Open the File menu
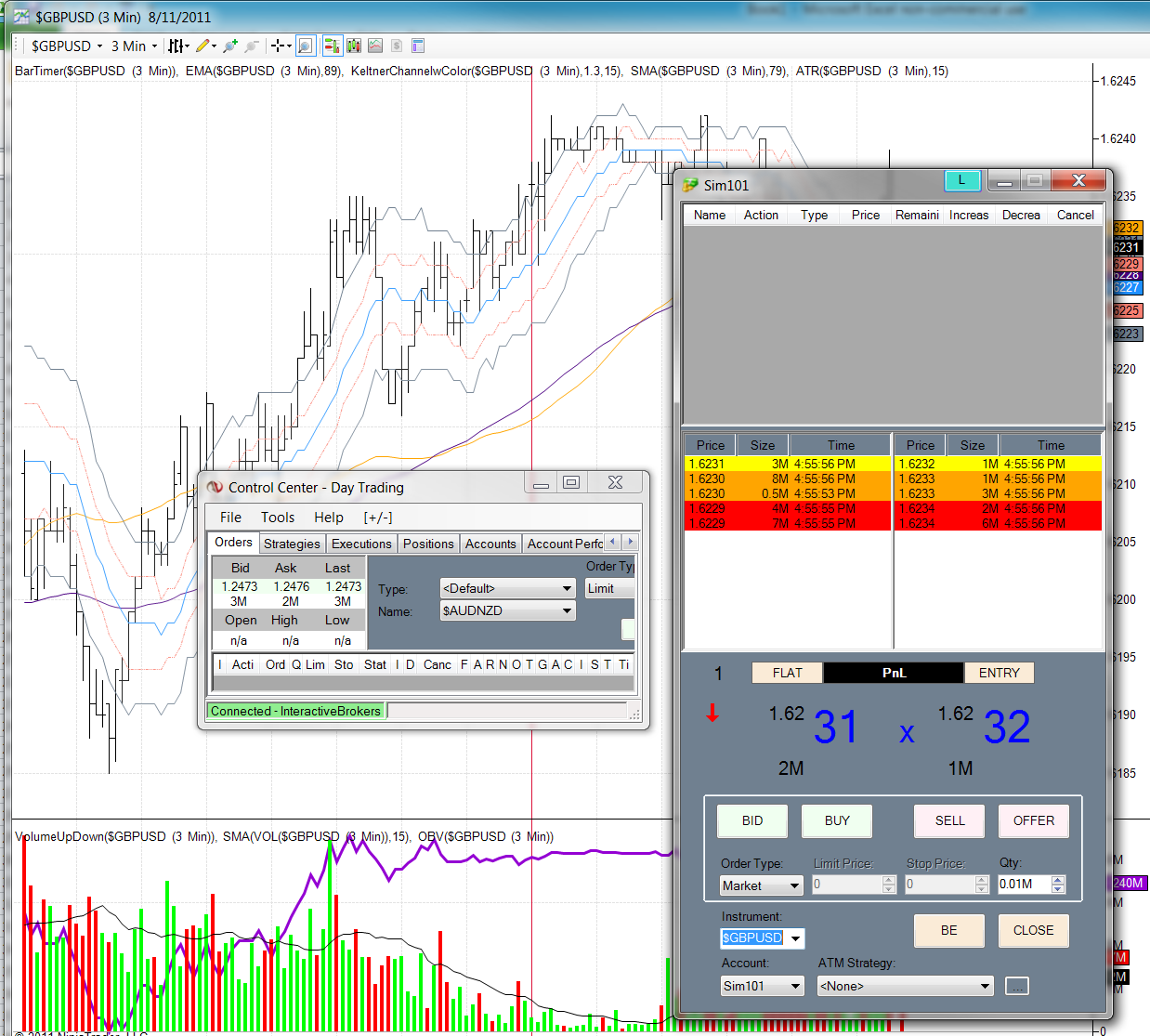 [x=230, y=518]
